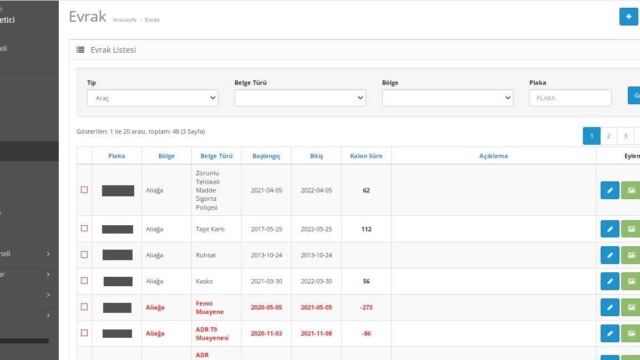
Task: Sort by Kalan Süre column header
Action: (x=366, y=156)
